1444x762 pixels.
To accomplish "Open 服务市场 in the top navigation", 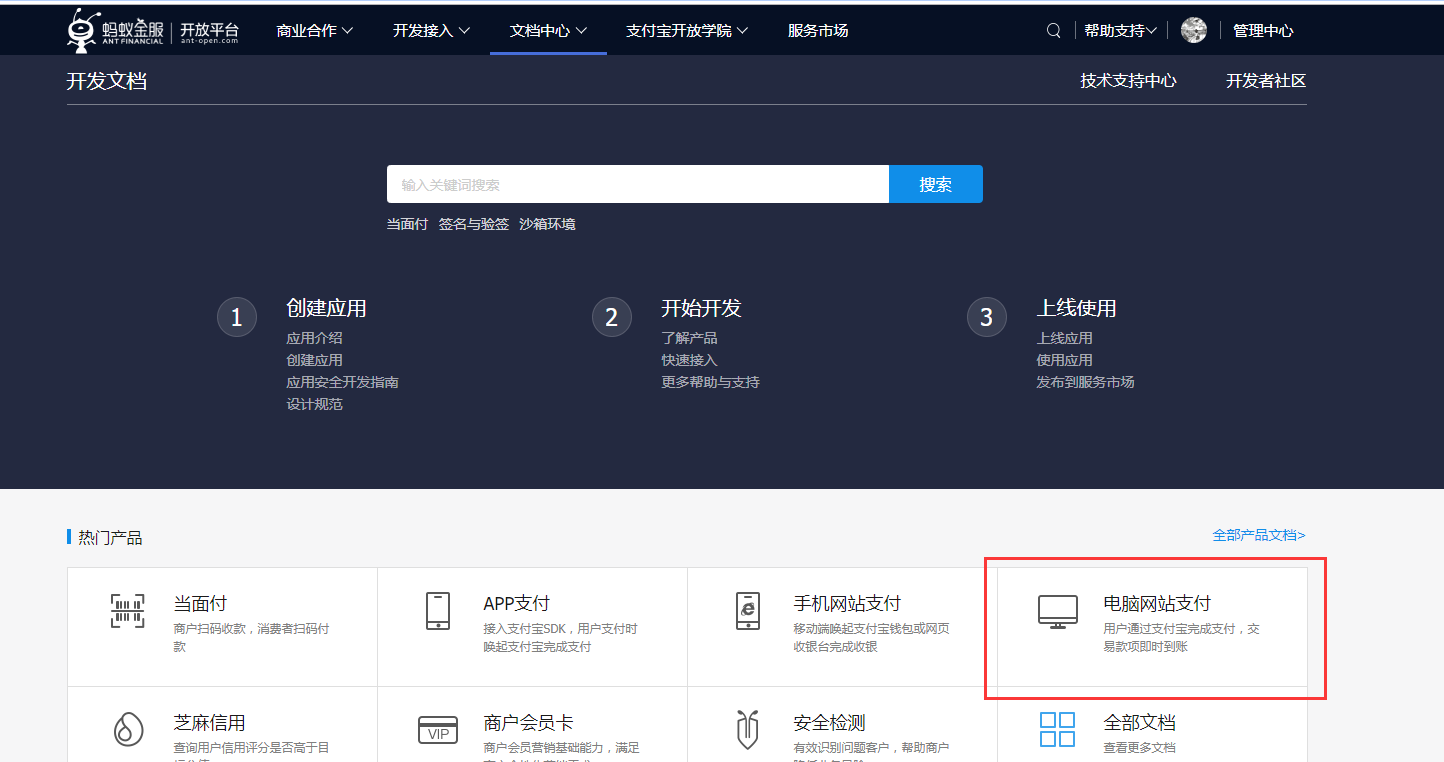I will (818, 31).
